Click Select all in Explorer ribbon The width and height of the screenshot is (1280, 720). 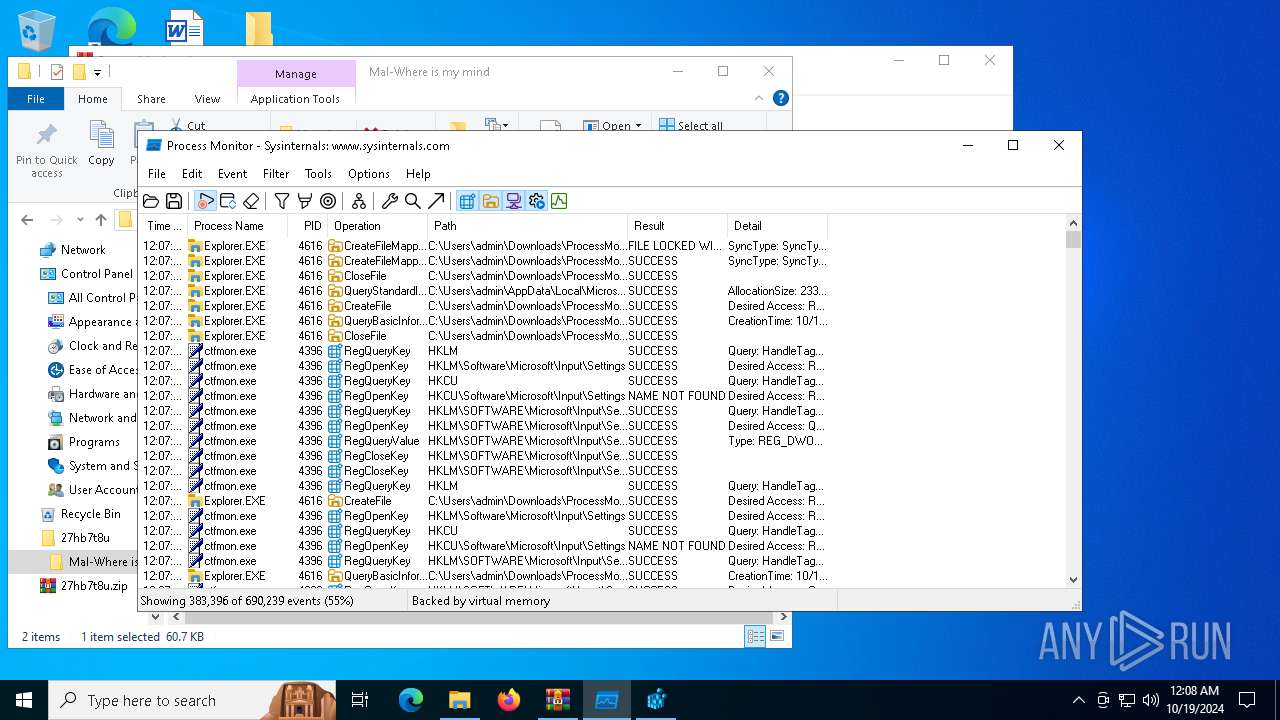coord(690,126)
